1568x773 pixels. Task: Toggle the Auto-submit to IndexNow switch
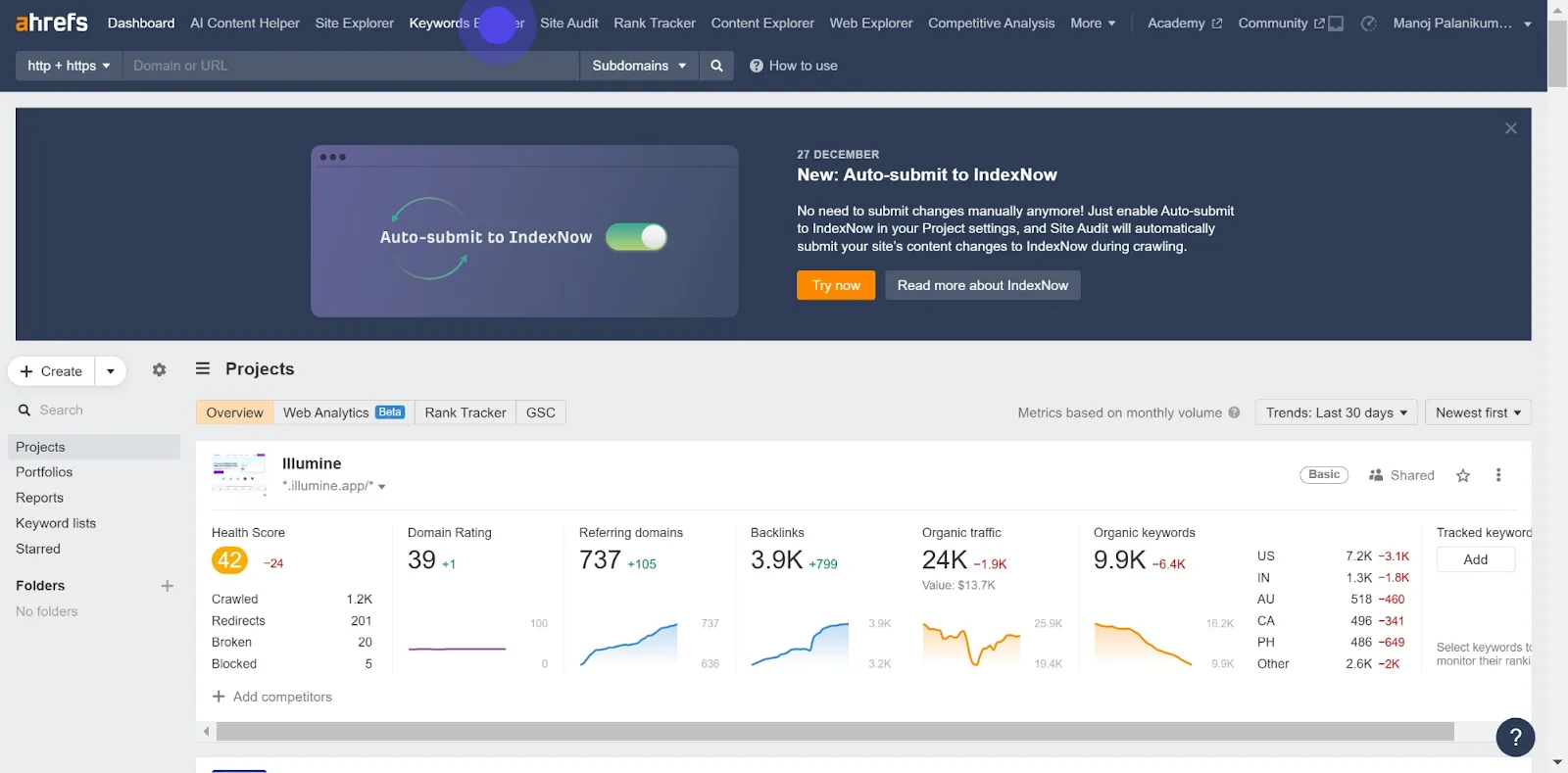pos(636,237)
